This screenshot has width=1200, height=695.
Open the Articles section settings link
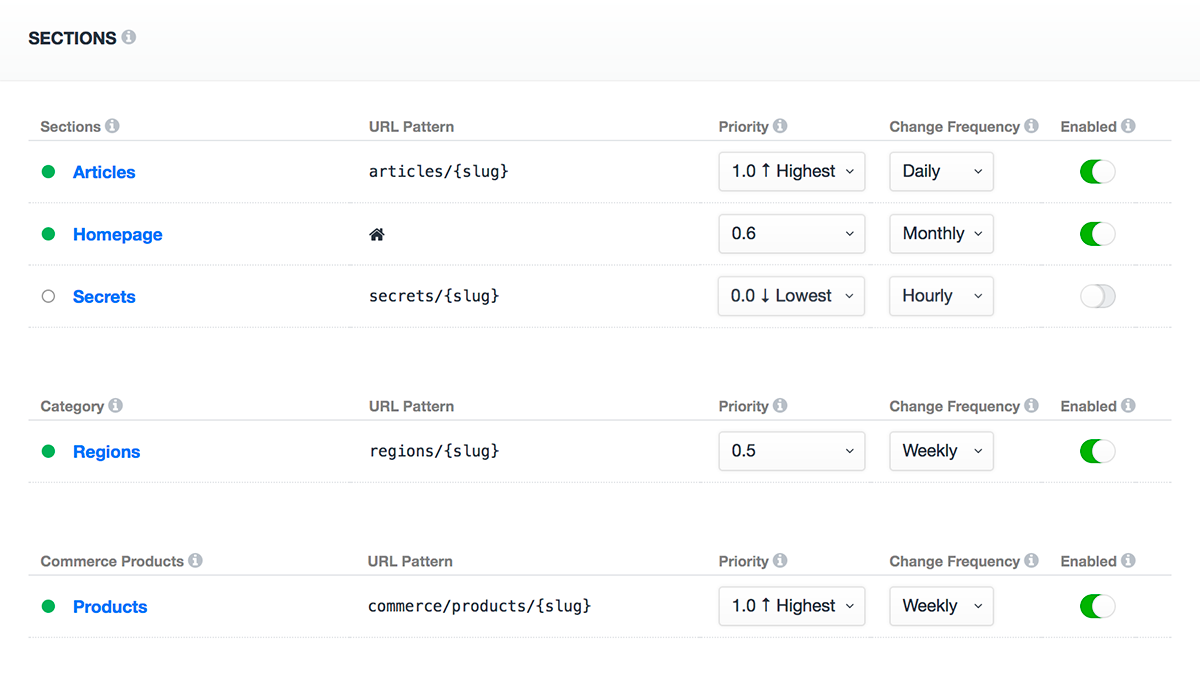point(104,171)
